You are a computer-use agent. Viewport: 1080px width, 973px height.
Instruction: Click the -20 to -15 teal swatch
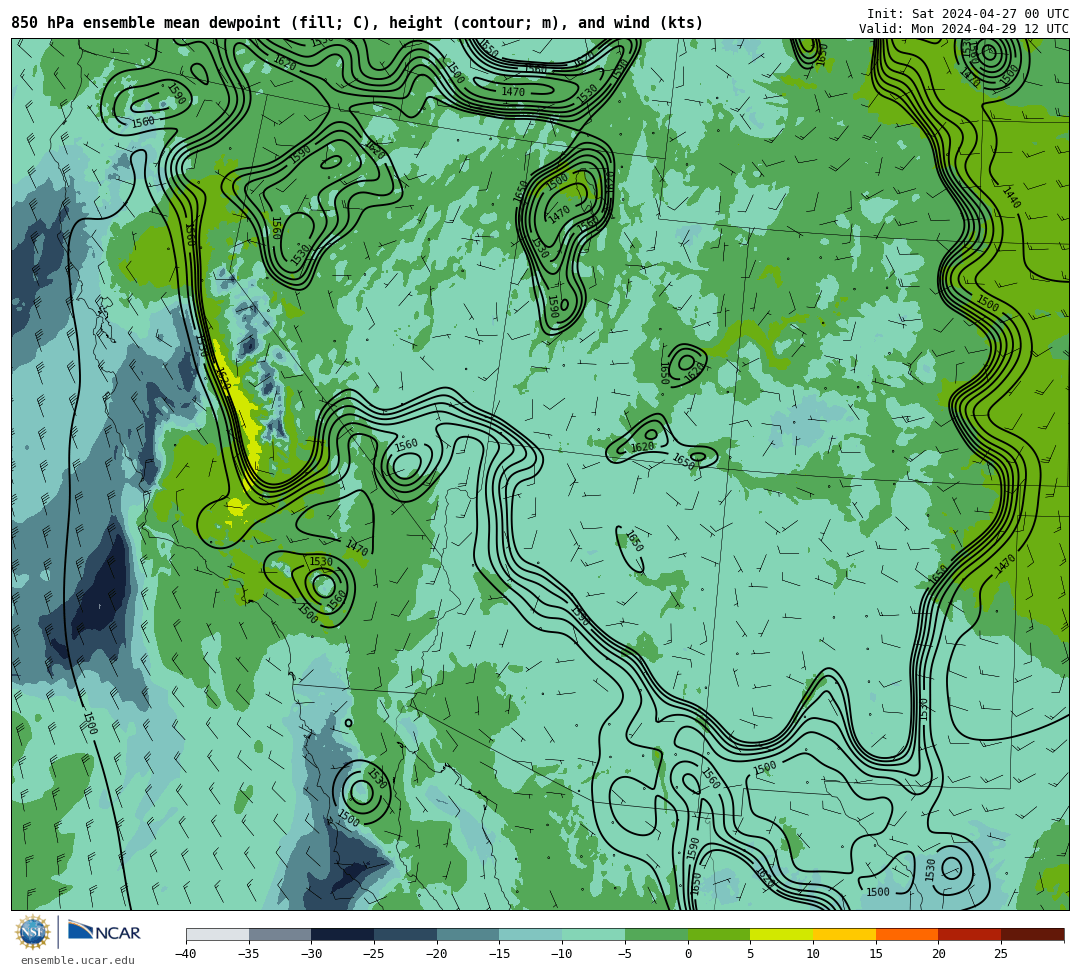tap(468, 934)
